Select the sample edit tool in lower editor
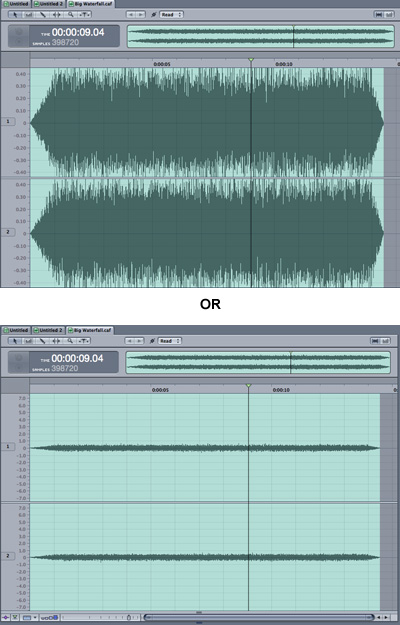The image size is (400, 625). click(x=29, y=341)
